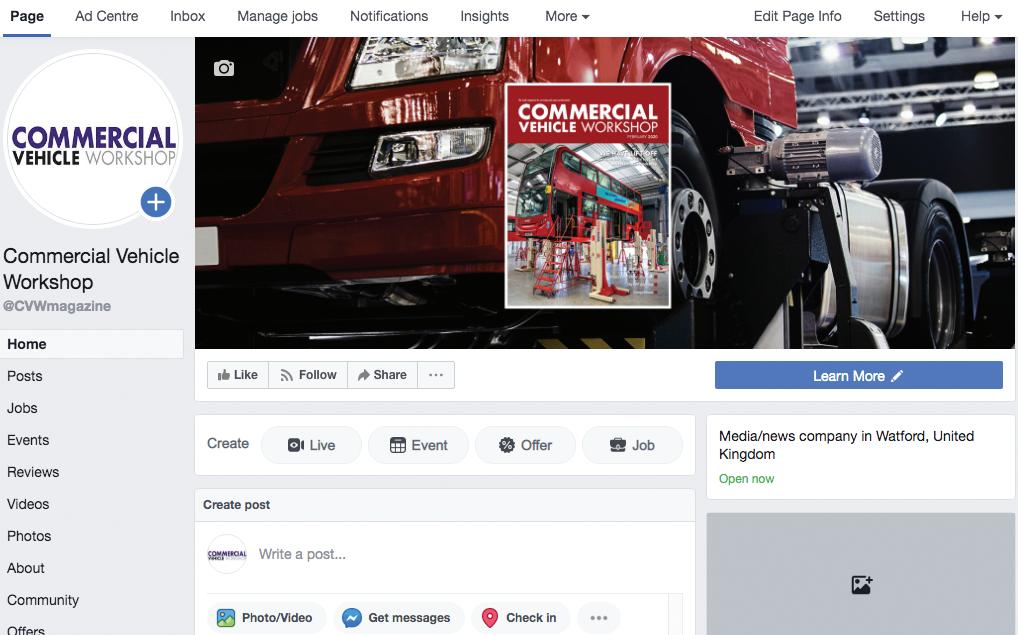The width and height of the screenshot is (1018, 635).
Task: Create a Job listing
Action: coord(632,445)
